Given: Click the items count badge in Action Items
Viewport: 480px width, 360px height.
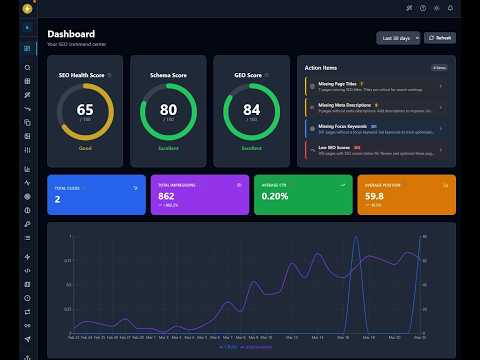Looking at the screenshot, I should click(x=439, y=68).
